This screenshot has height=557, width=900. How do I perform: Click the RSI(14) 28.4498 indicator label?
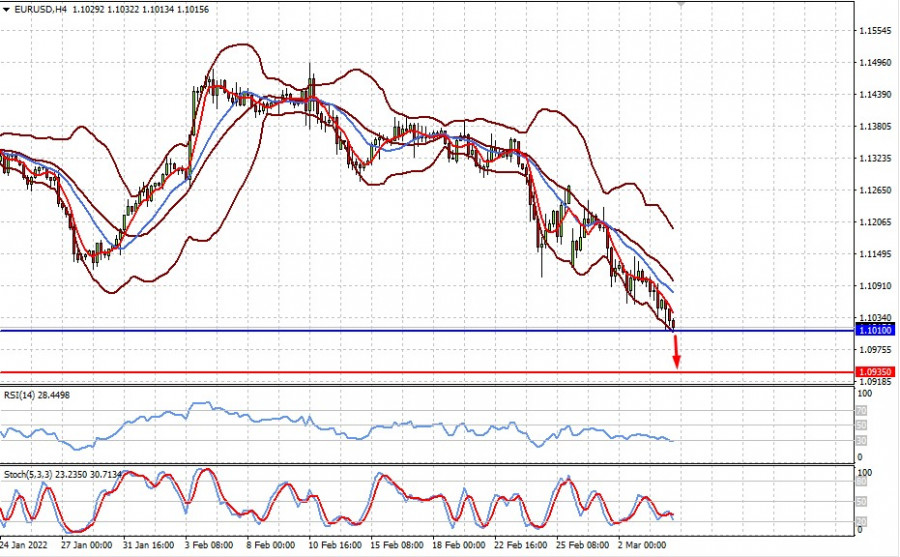[x=37, y=395]
